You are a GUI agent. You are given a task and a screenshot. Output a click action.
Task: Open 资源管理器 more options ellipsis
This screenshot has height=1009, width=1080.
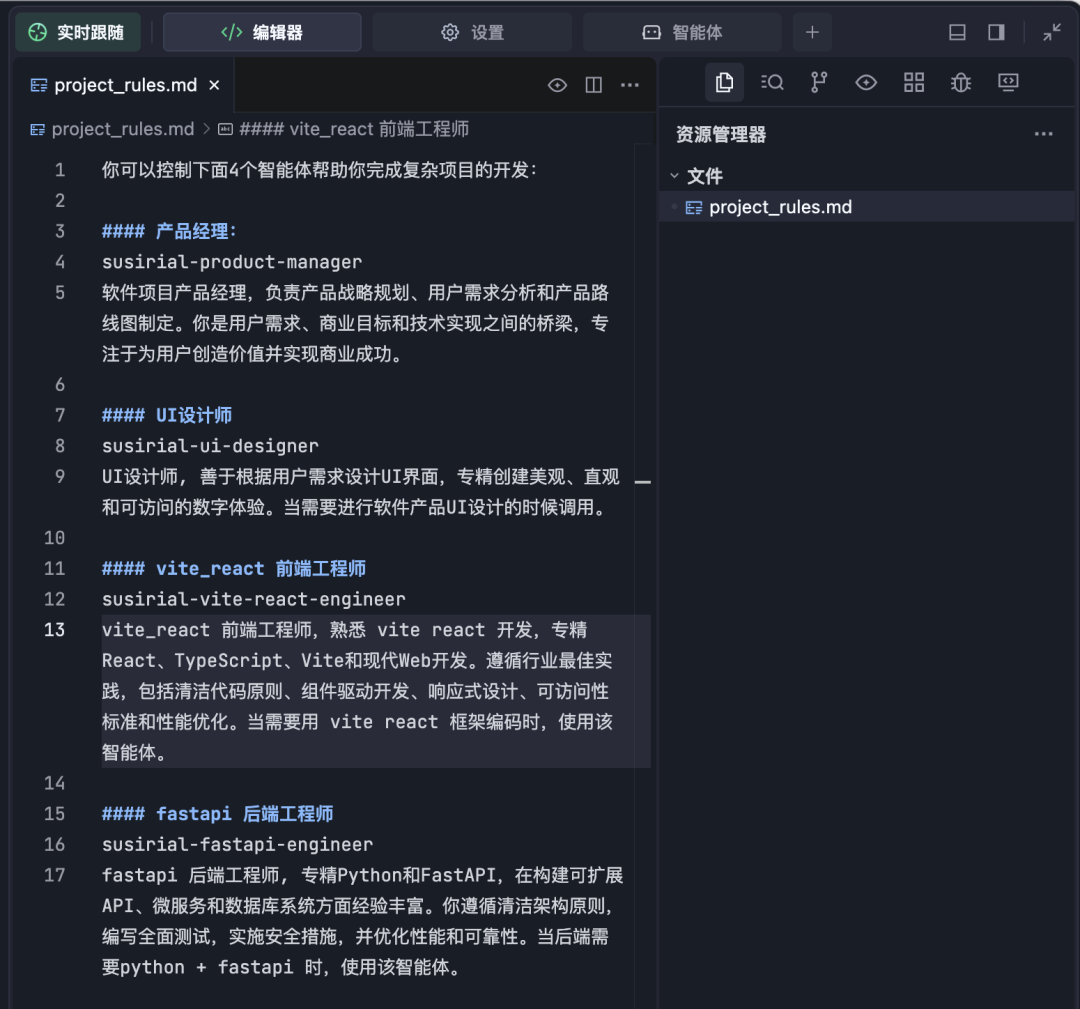coord(1043,134)
